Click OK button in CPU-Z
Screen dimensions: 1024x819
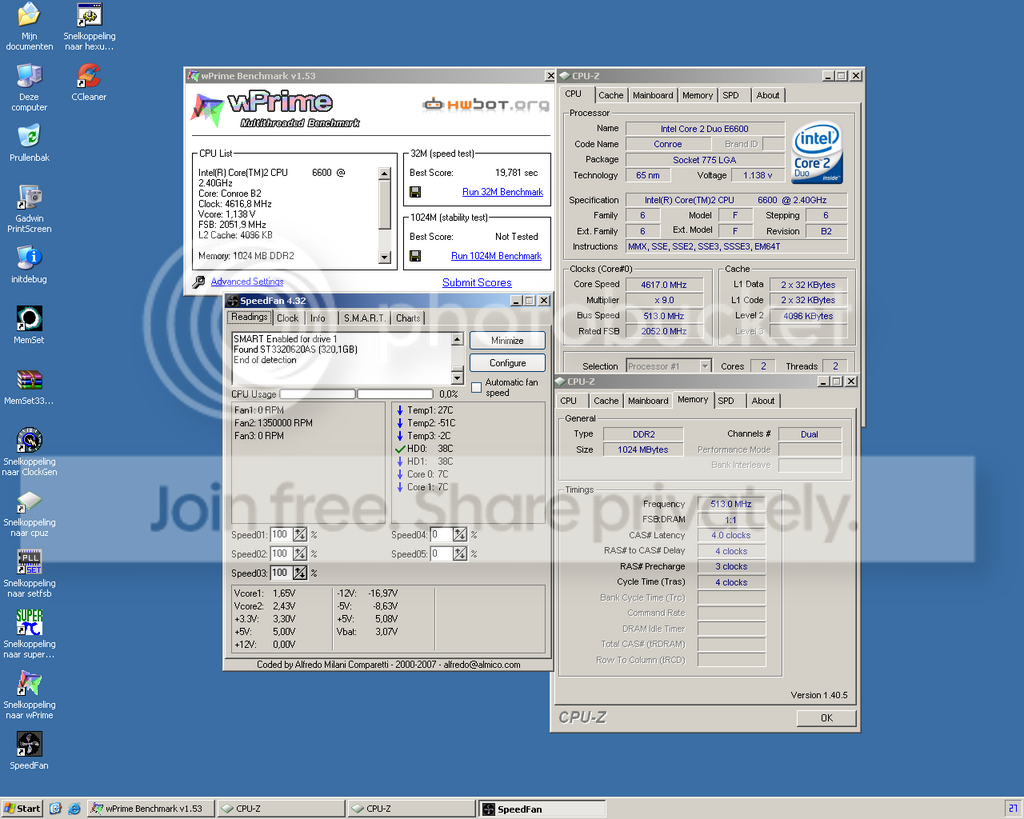click(x=826, y=718)
